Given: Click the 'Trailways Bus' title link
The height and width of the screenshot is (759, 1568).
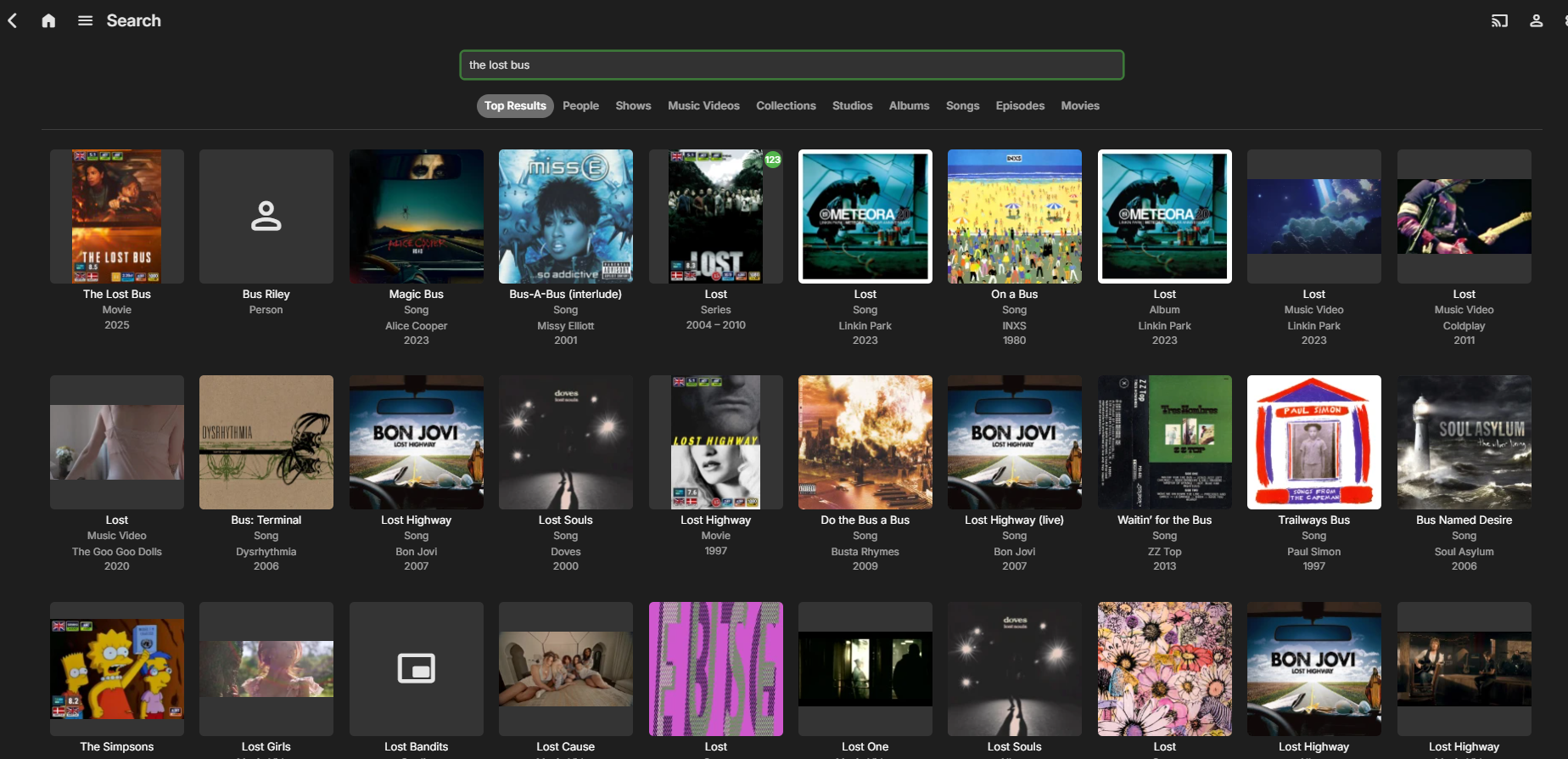Looking at the screenshot, I should 1313,520.
